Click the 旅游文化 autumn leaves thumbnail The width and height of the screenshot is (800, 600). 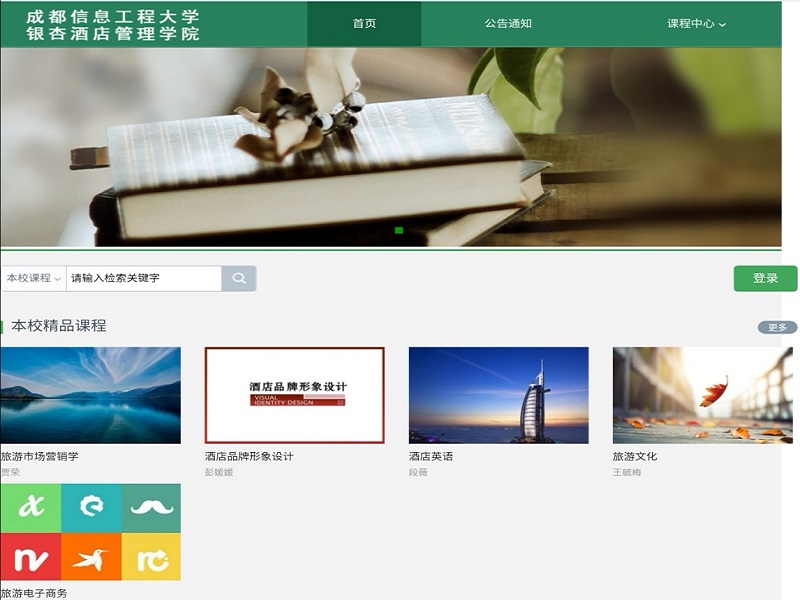[702, 395]
